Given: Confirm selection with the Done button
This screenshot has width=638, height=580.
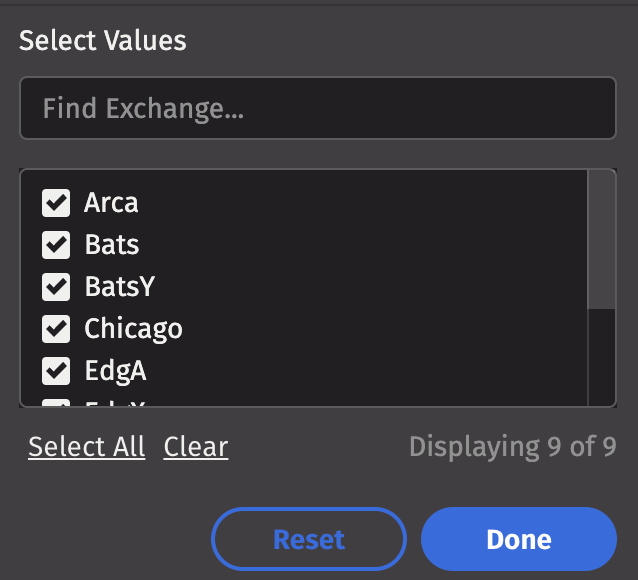Looking at the screenshot, I should [518, 540].
